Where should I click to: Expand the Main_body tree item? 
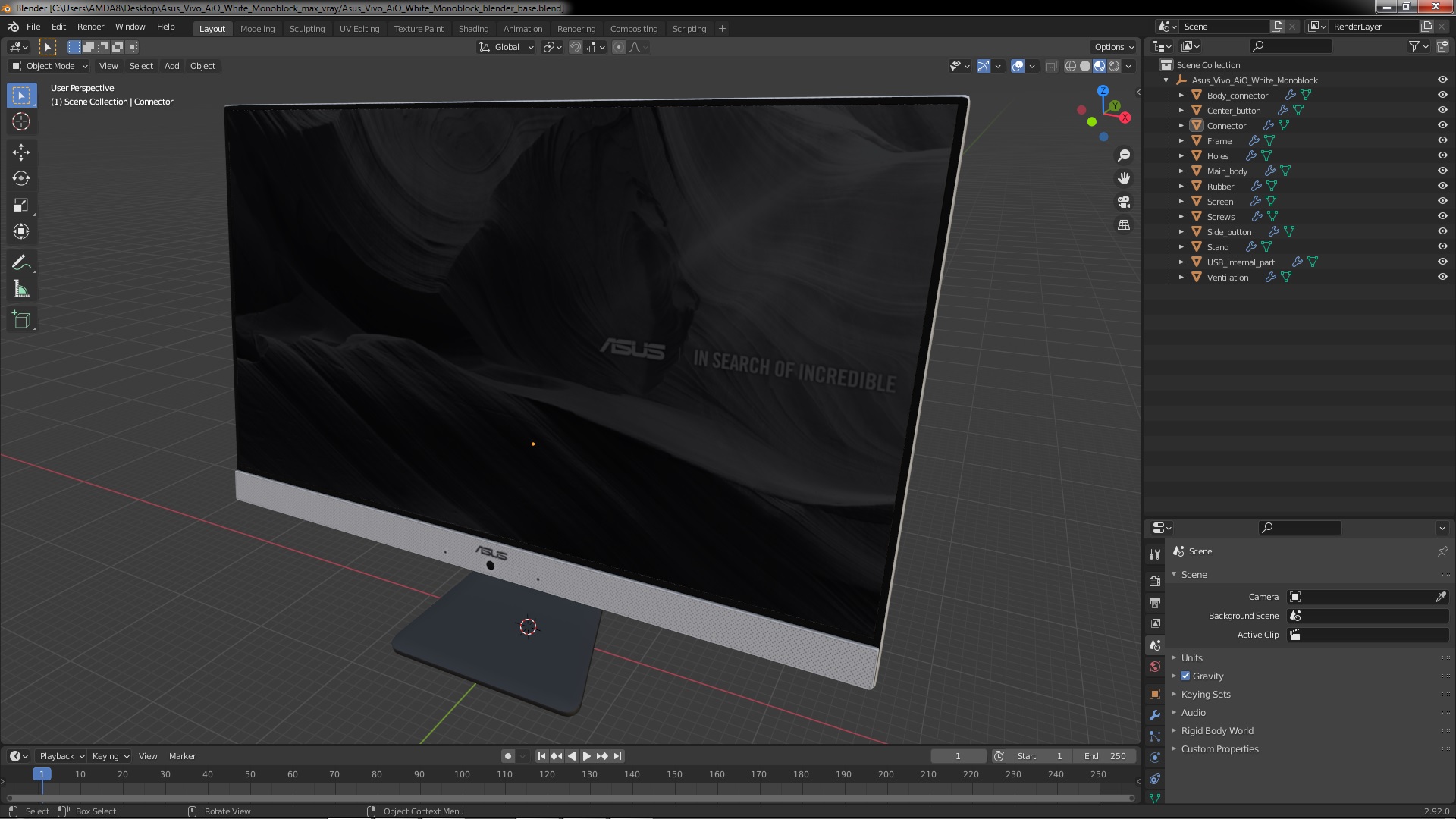(1181, 171)
